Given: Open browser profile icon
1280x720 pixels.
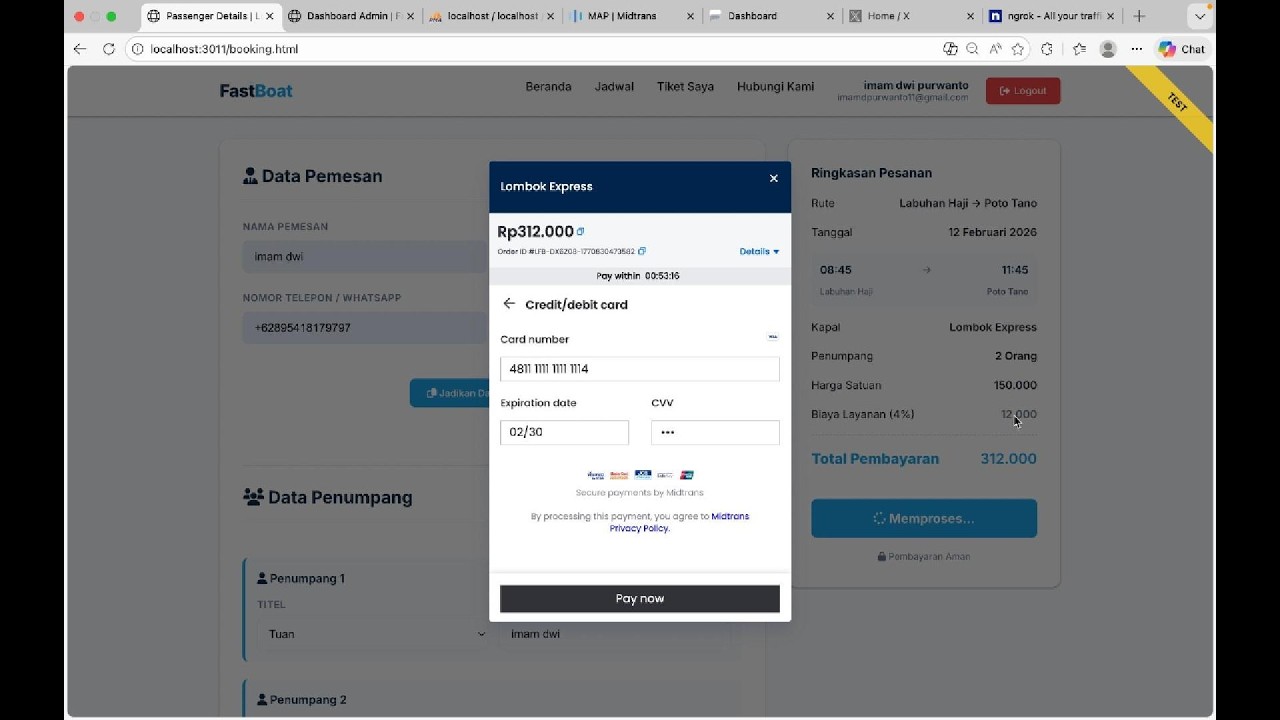Looking at the screenshot, I should pyautogui.click(x=1108, y=49).
